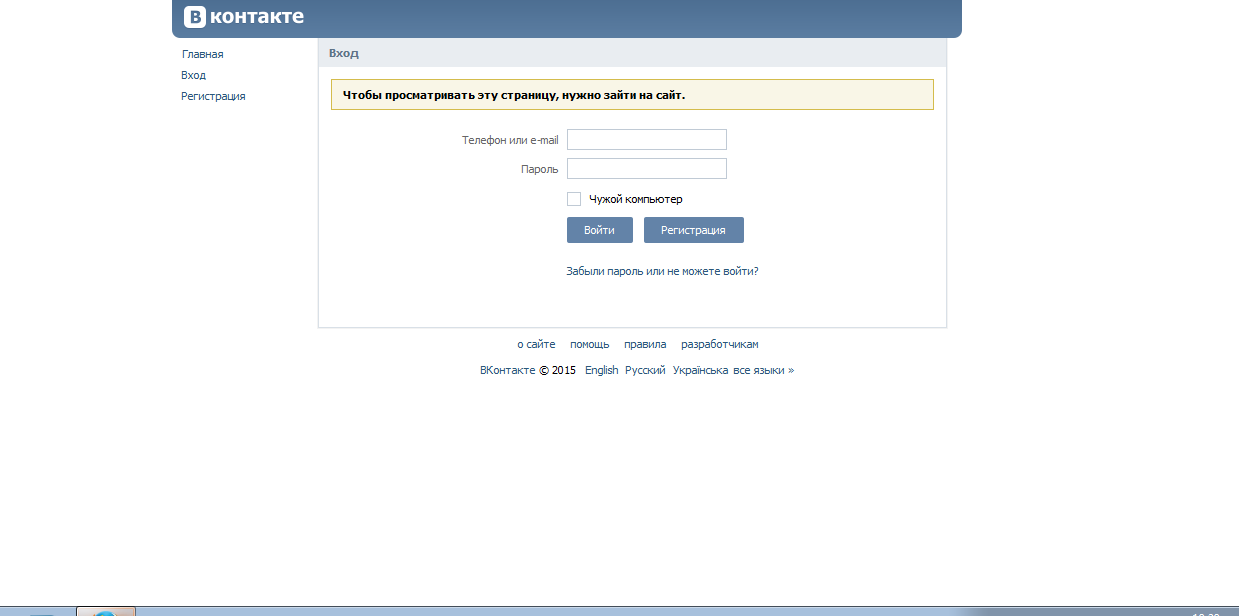Open the Регистрация link in the sidebar
1239x616 pixels.
click(x=213, y=96)
